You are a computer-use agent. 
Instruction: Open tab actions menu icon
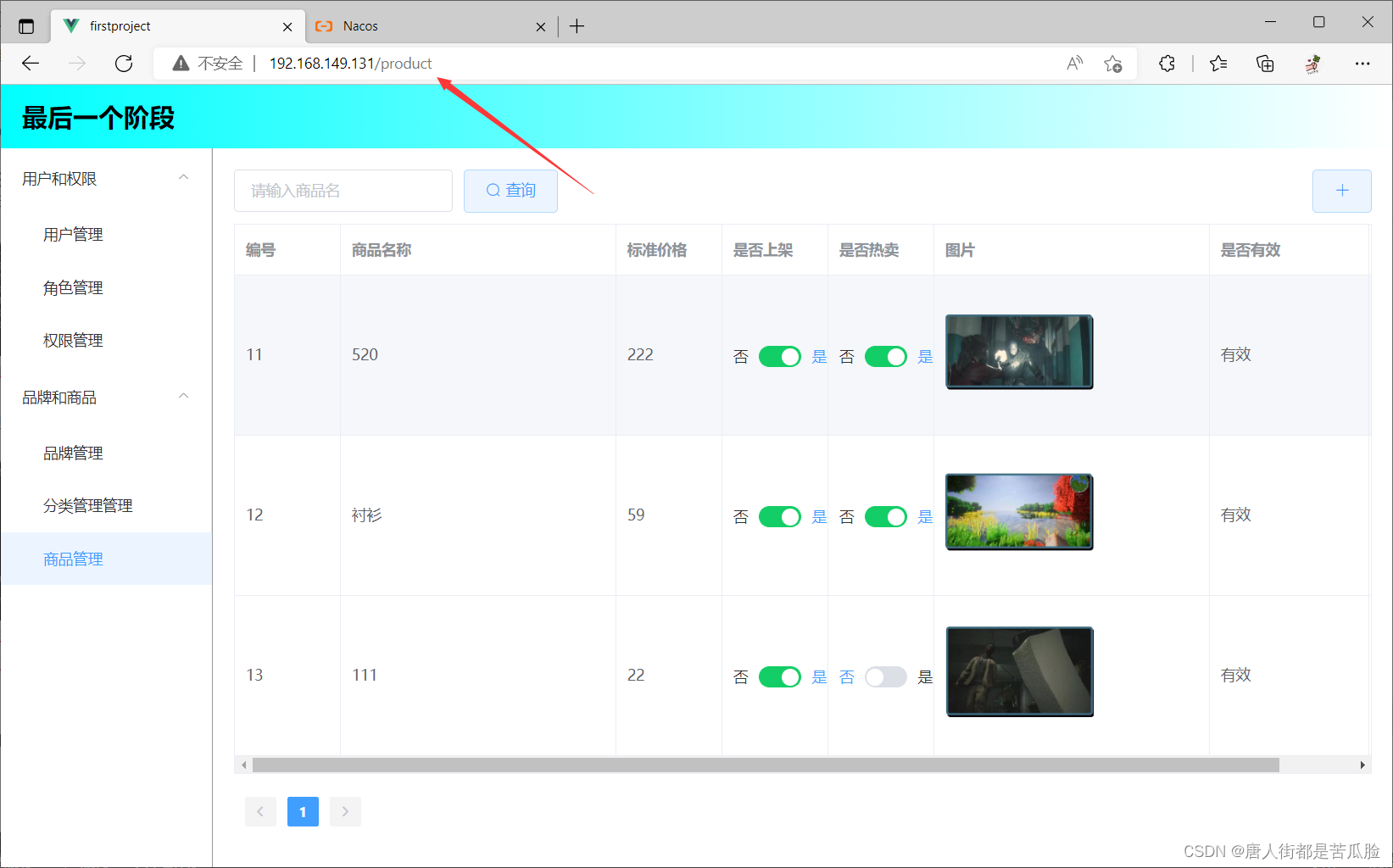(x=26, y=26)
